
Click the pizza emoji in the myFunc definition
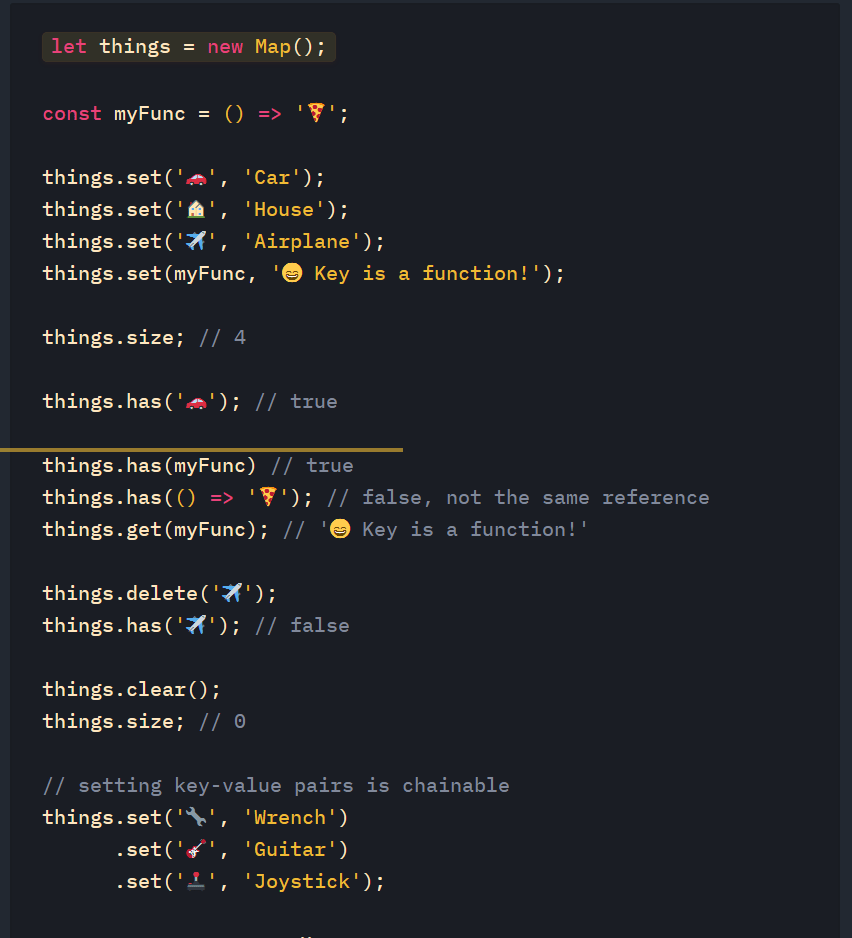coord(316,114)
